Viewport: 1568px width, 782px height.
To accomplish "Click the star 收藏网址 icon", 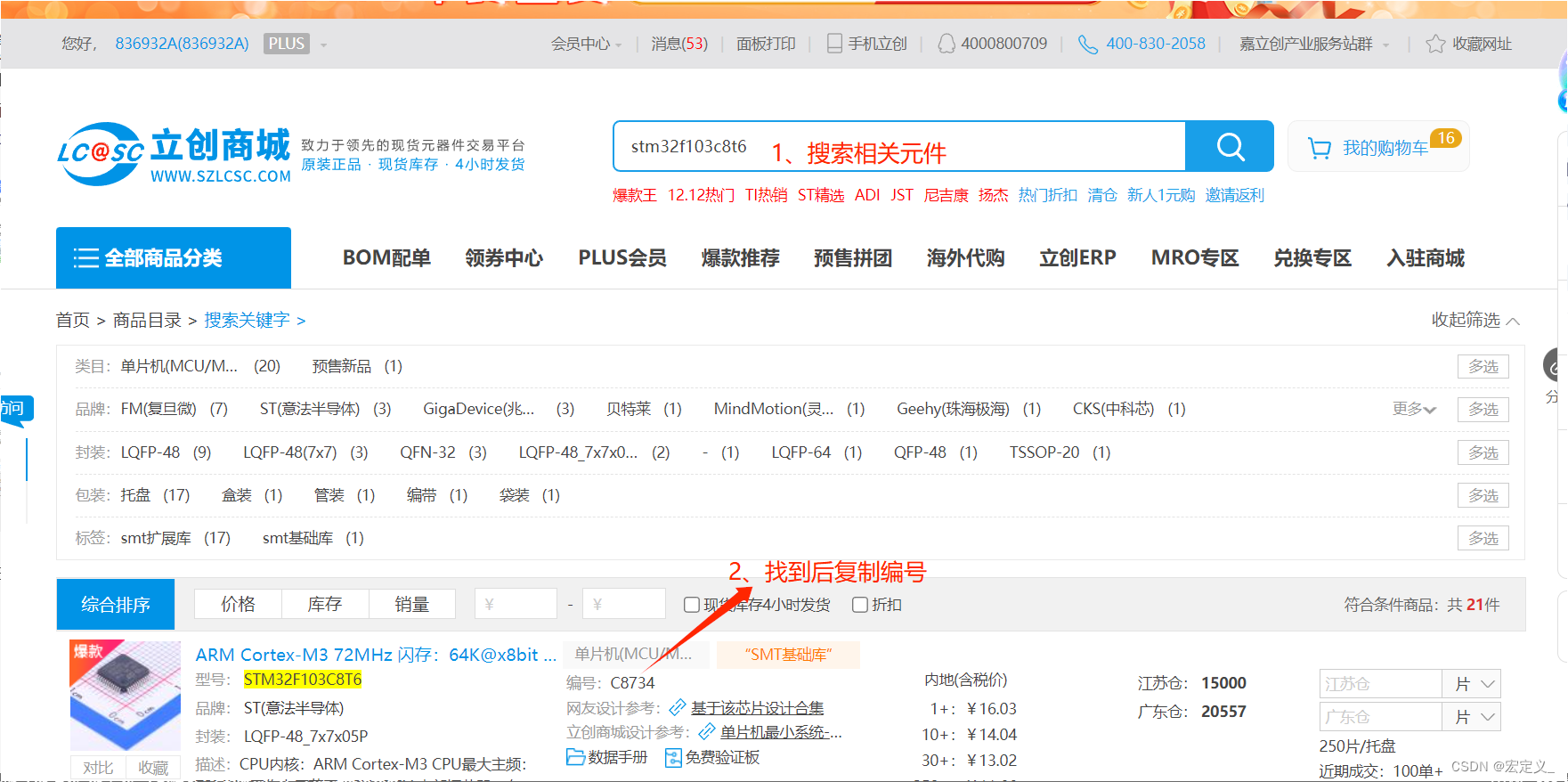I will click(1435, 44).
